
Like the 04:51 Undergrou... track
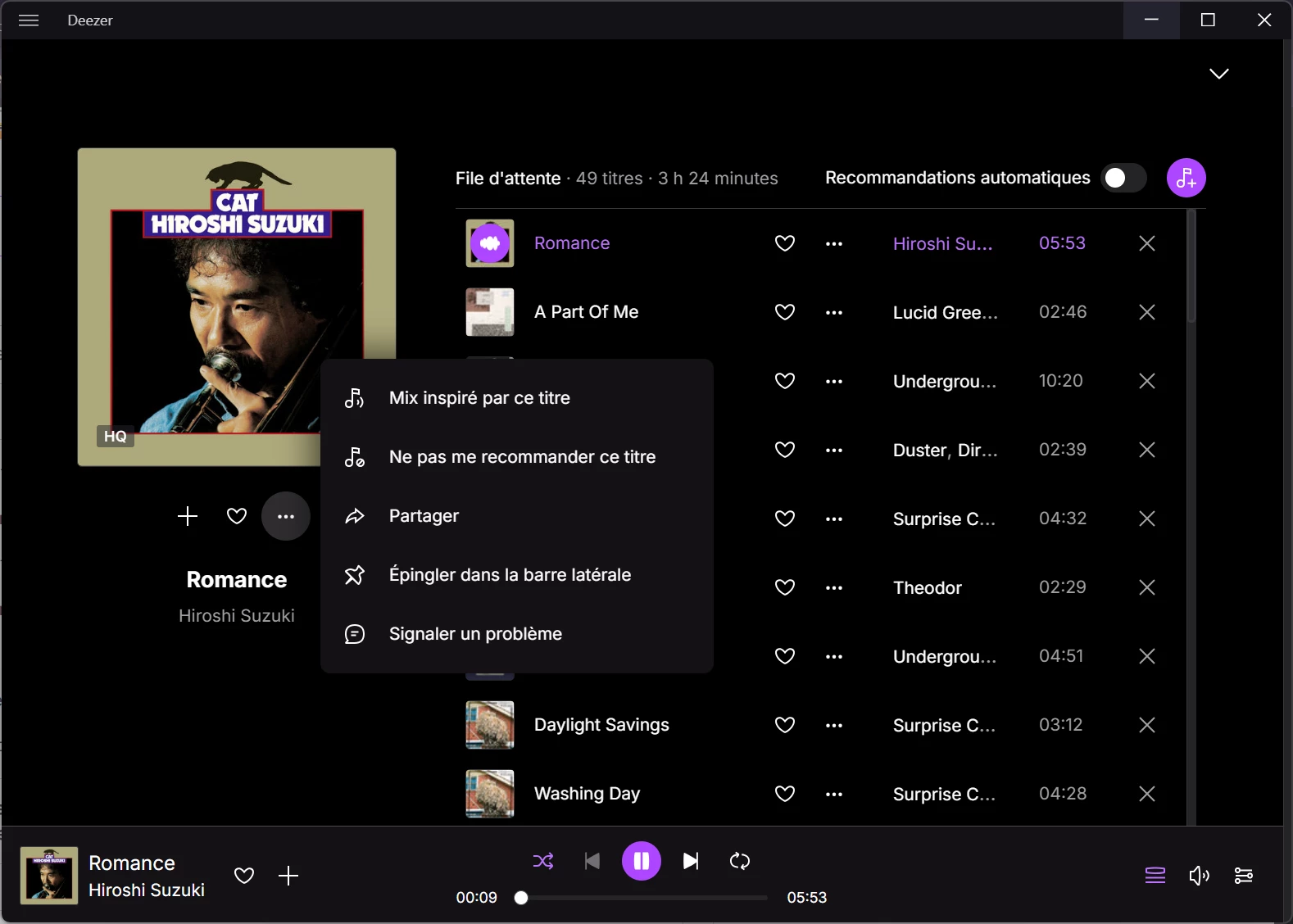785,656
